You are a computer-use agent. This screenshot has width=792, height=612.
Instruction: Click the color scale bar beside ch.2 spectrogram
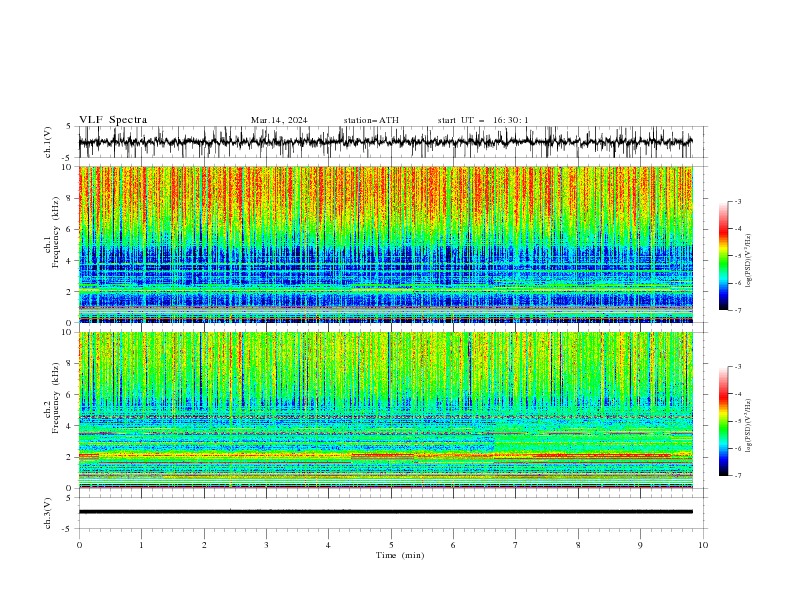[x=724, y=421]
